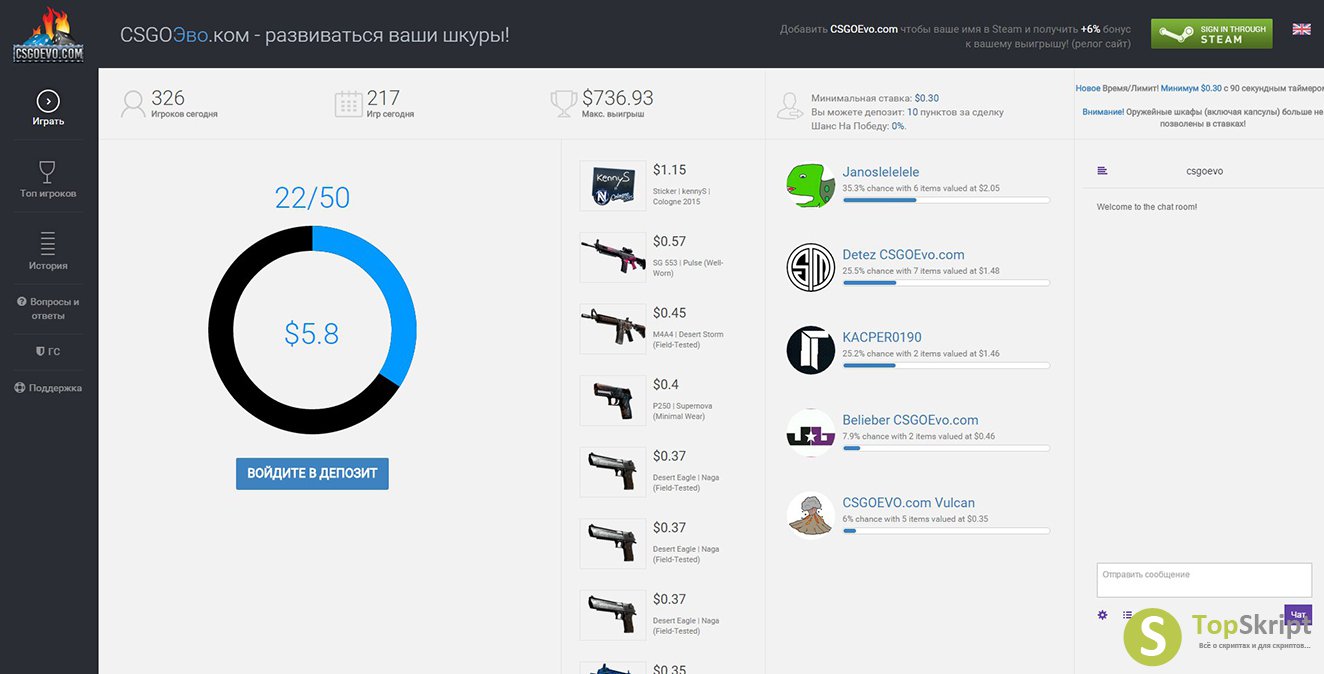Select the kennyS Cologne 2015 sticker thumbnail

pyautogui.click(x=613, y=185)
